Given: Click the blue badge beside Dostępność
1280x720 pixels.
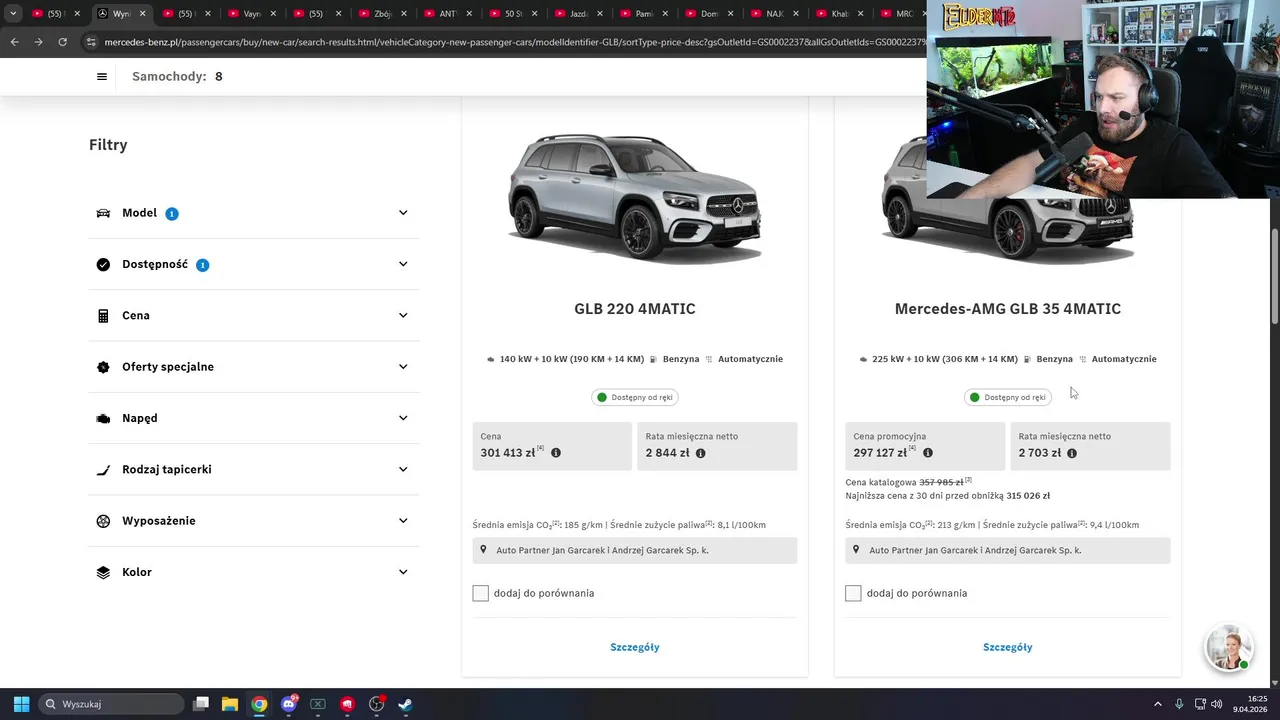Looking at the screenshot, I should [x=202, y=265].
